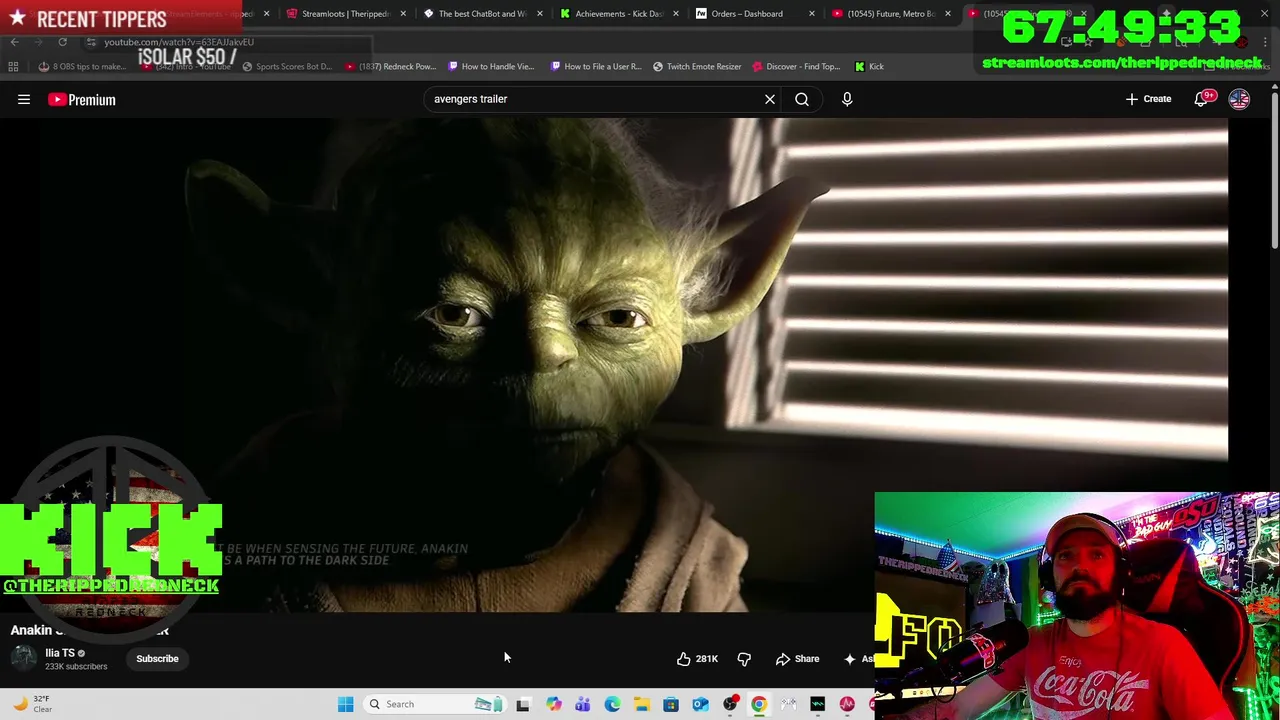Open OBS Studio from taskbar
1280x720 pixels.
[730, 704]
